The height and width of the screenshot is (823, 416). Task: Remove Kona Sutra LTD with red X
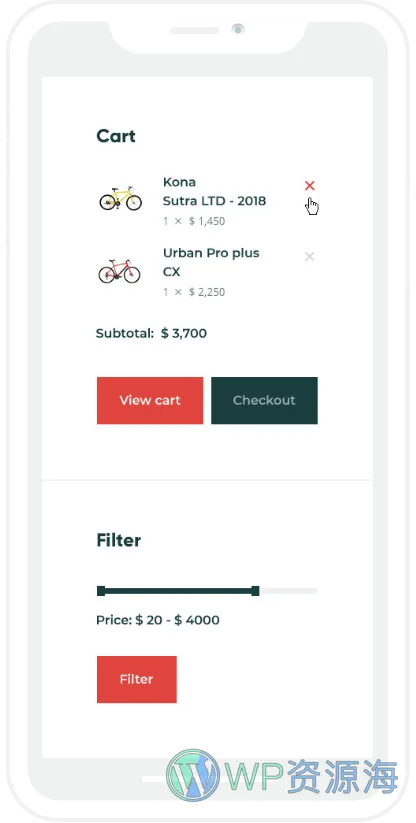tap(310, 185)
